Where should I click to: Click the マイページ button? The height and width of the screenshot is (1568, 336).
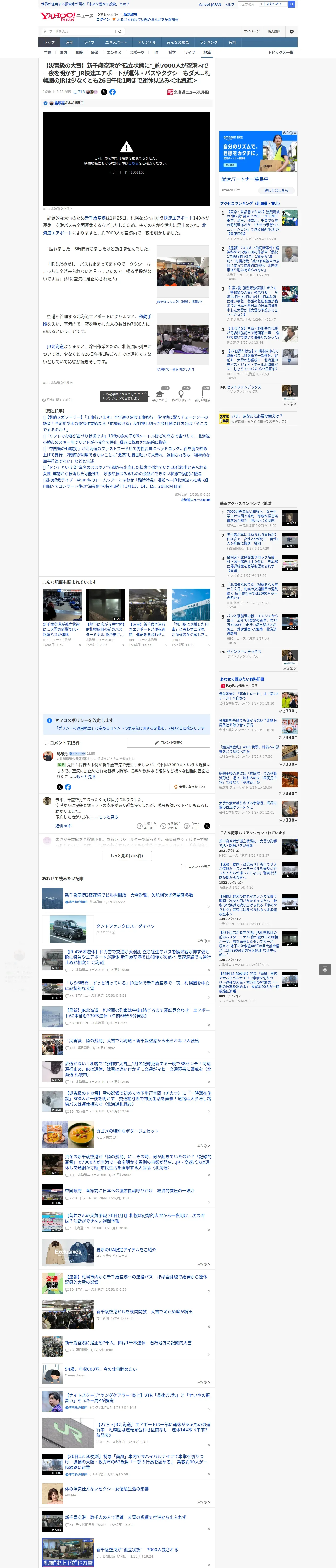click(252, 31)
